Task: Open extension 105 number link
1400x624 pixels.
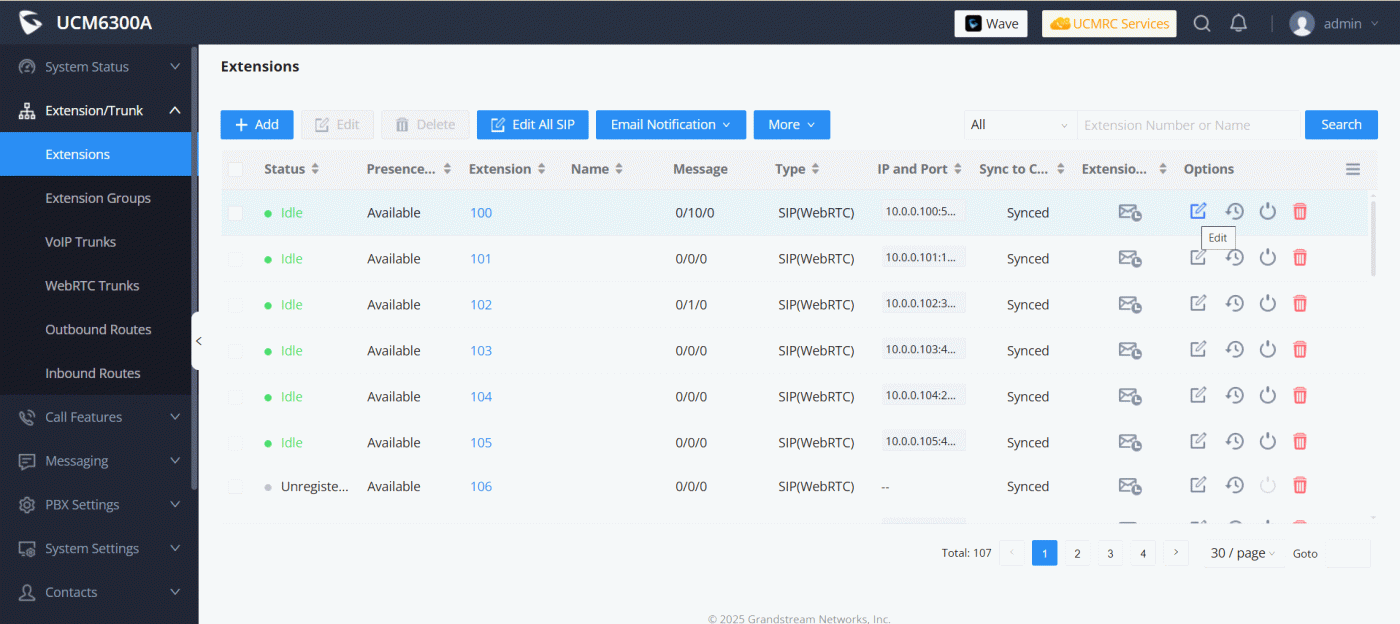Action: pyautogui.click(x=481, y=443)
